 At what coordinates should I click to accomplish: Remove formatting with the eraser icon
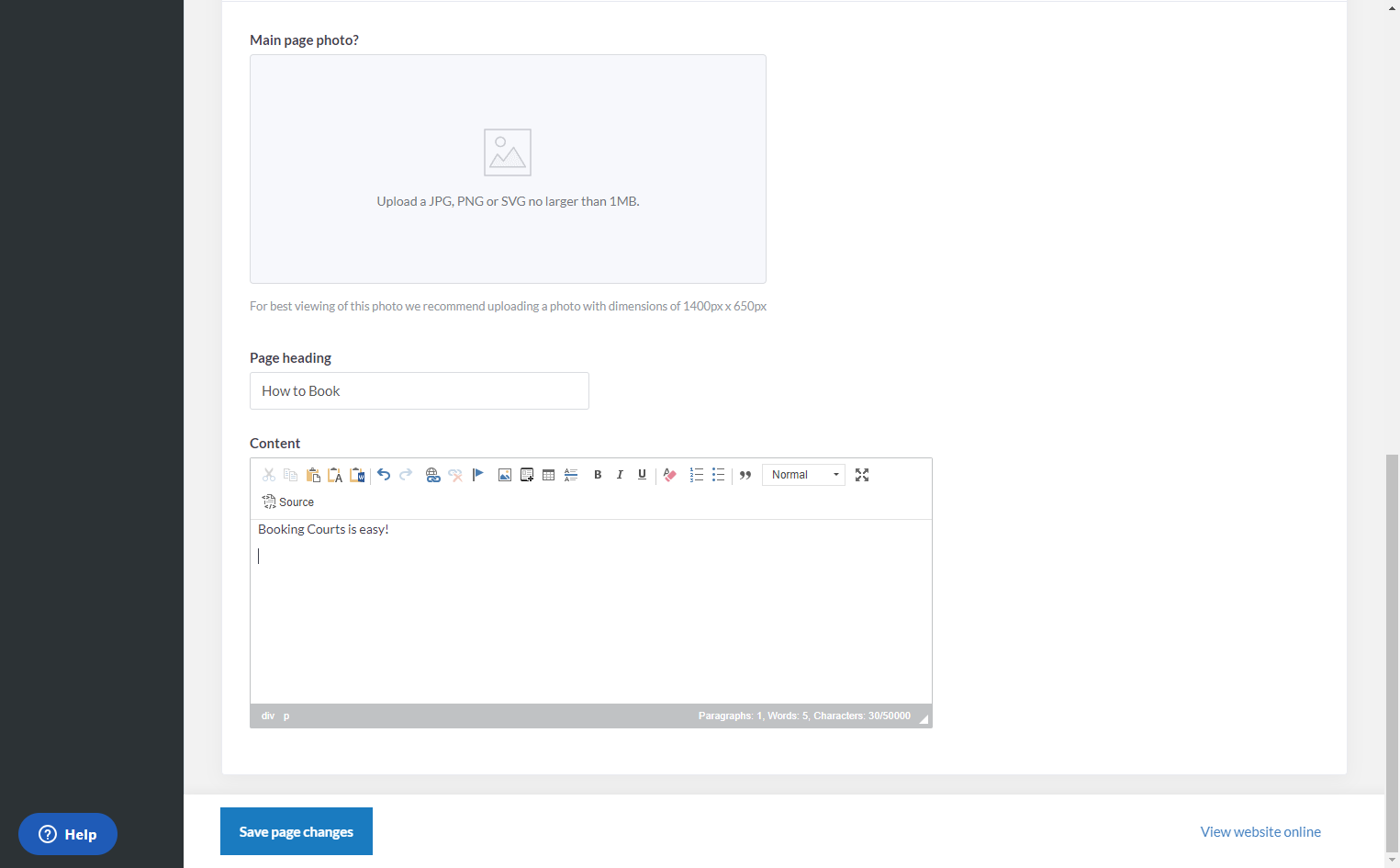point(670,475)
